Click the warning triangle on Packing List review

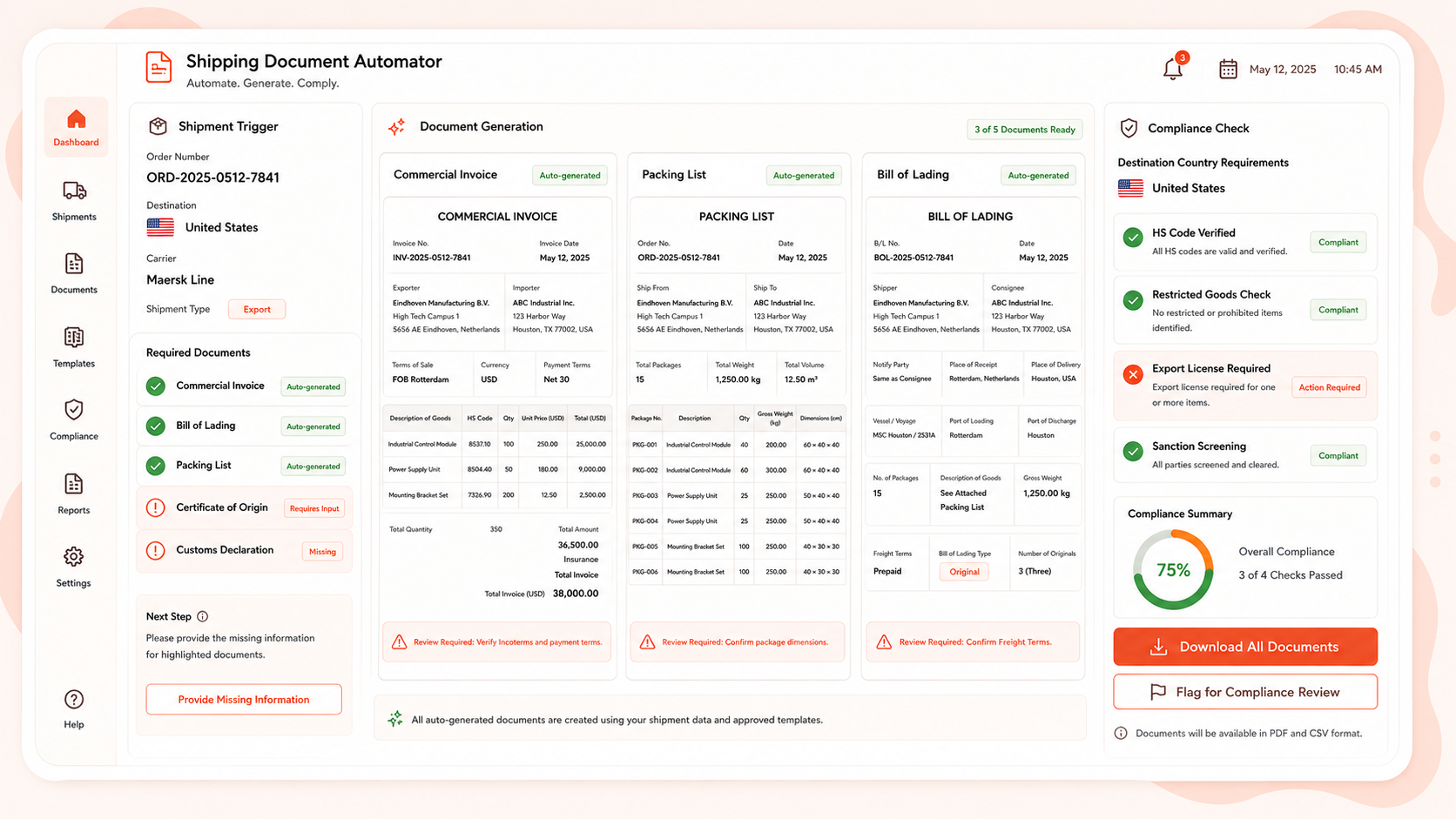(647, 642)
